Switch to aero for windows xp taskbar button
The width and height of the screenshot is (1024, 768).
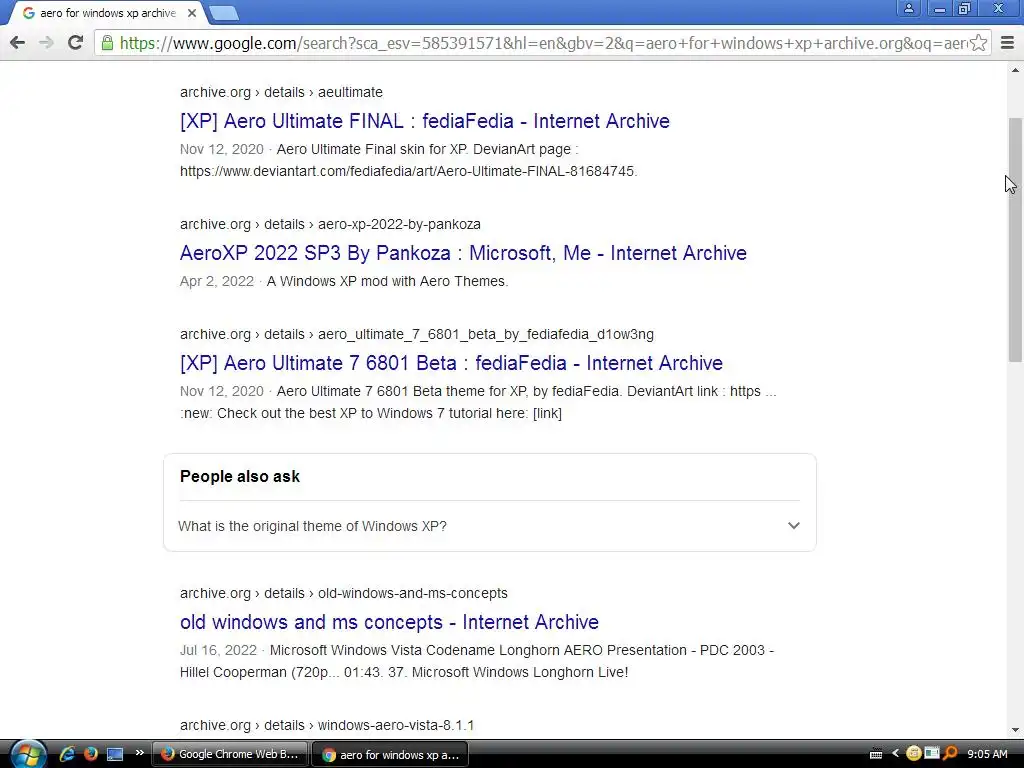click(x=391, y=755)
